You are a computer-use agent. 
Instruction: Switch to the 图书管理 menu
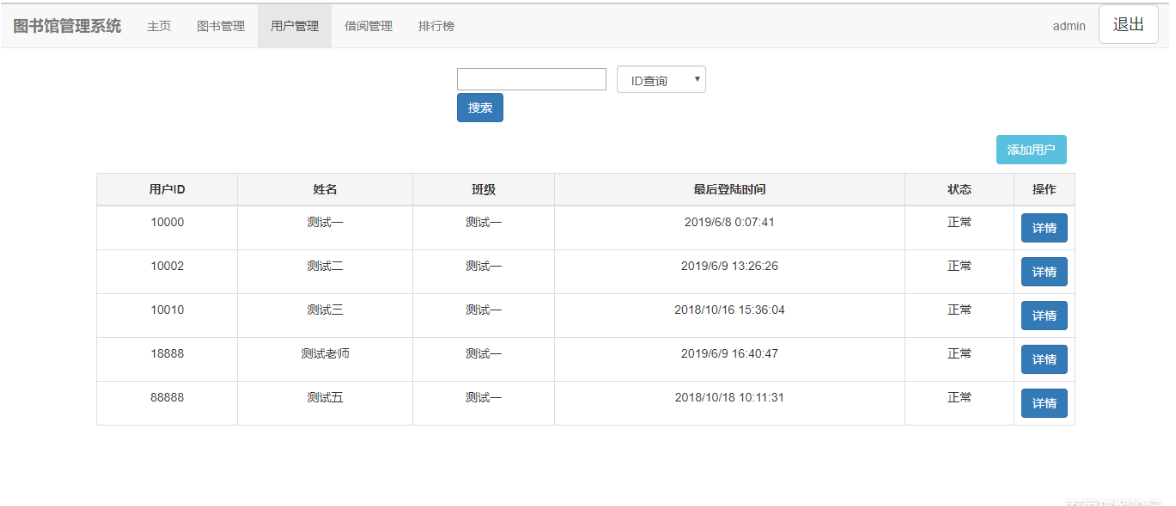click(x=221, y=26)
